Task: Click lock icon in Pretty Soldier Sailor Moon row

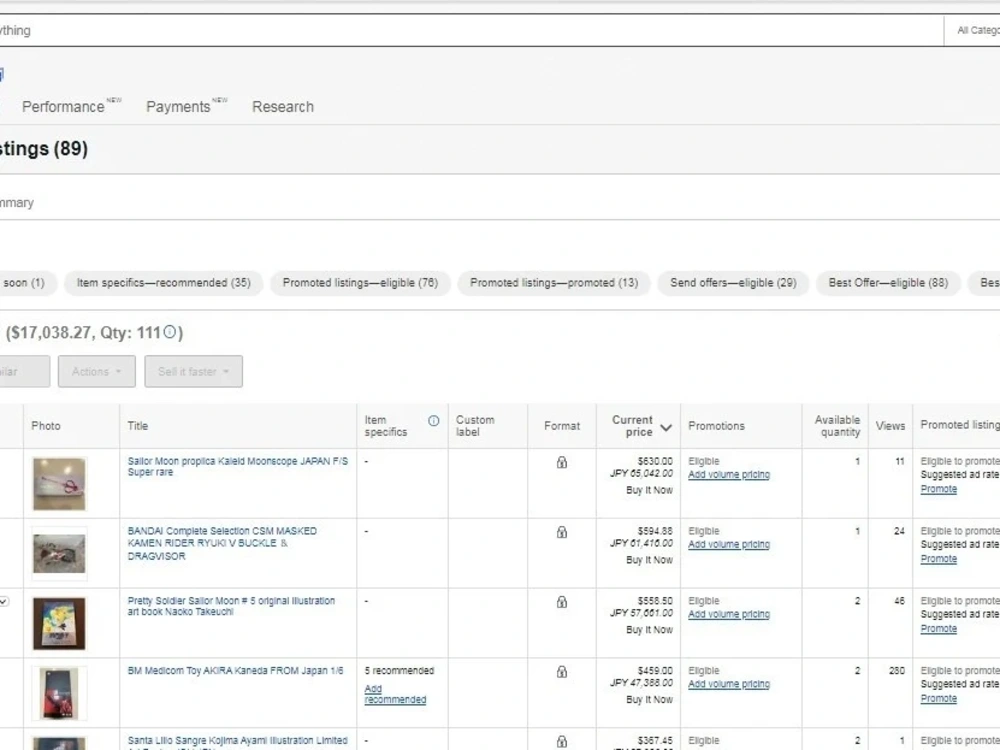Action: (x=562, y=602)
